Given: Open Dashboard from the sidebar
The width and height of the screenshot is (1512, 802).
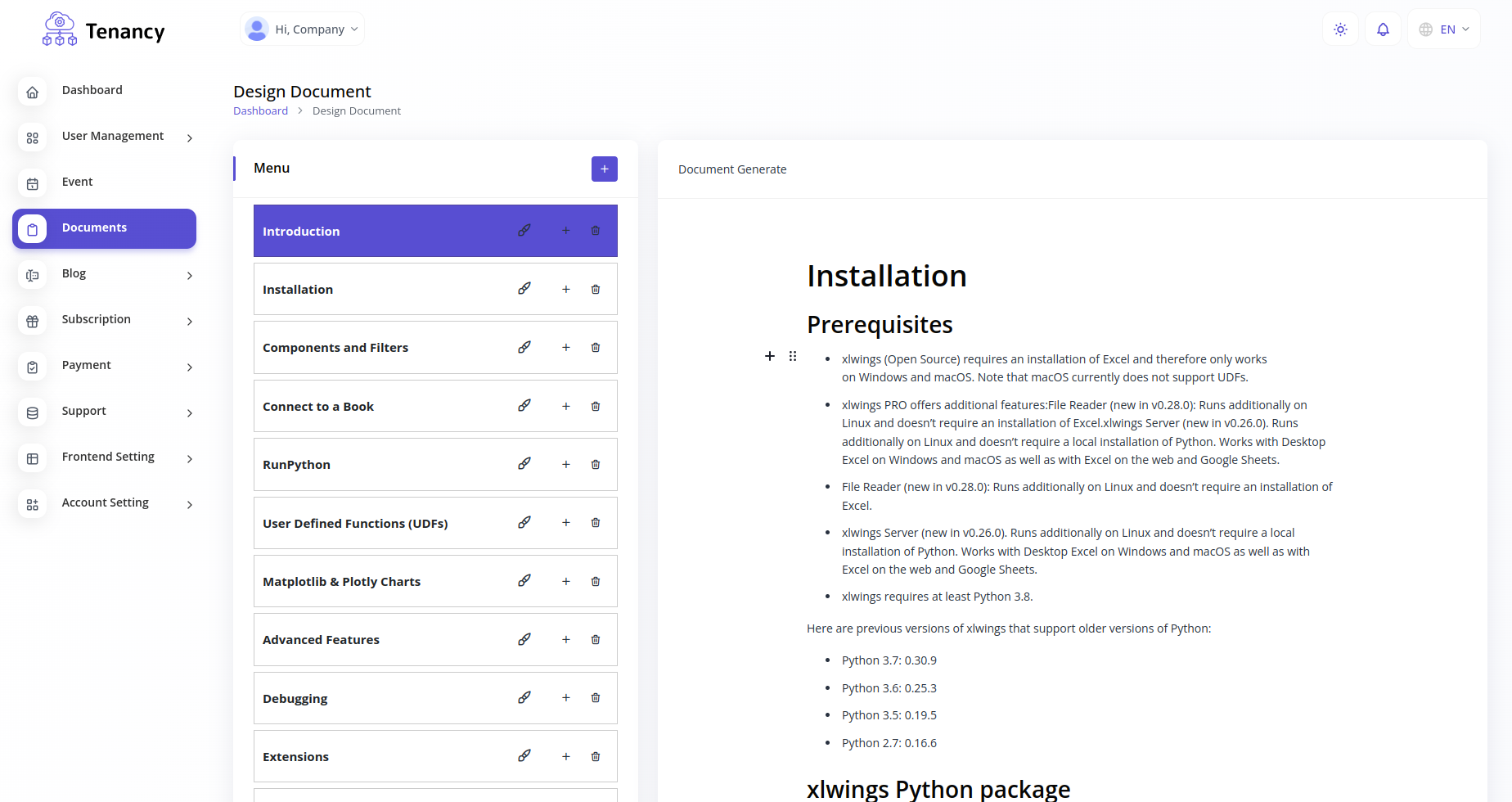Looking at the screenshot, I should click(92, 91).
